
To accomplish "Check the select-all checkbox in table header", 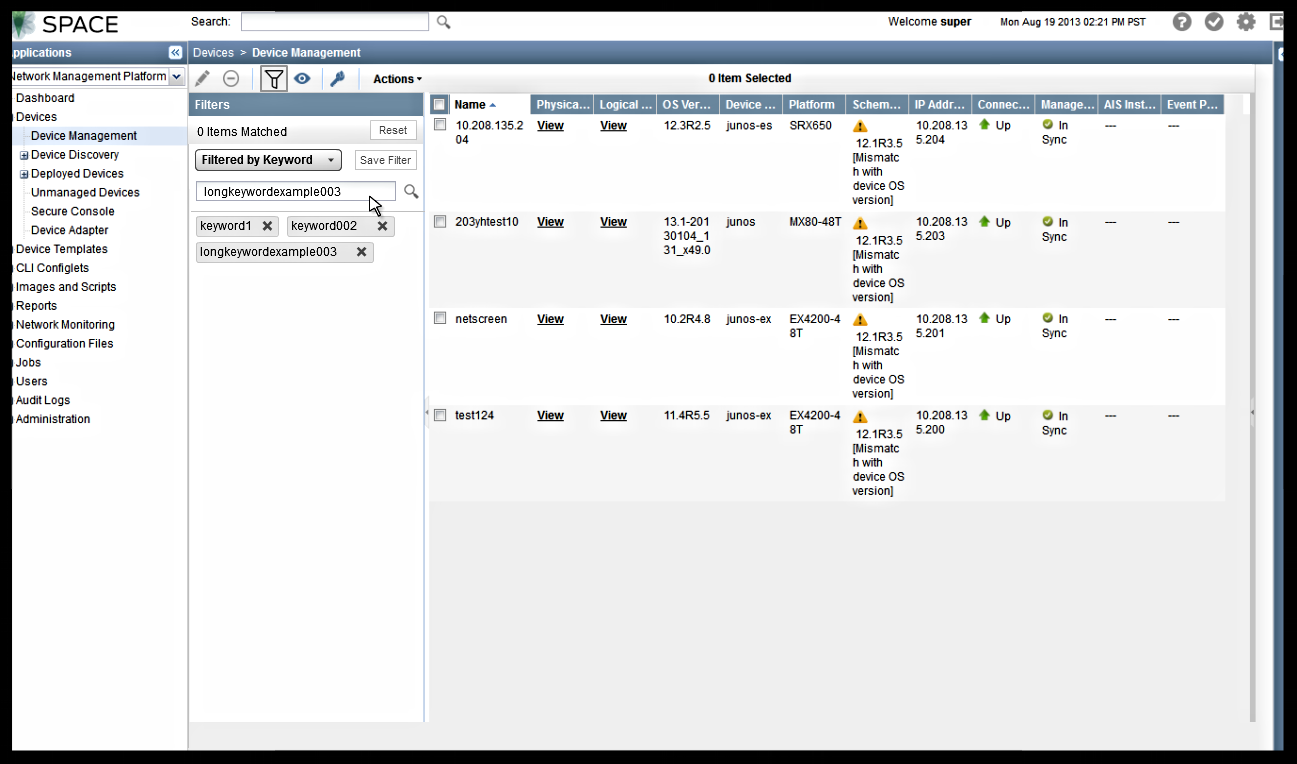I will (440, 105).
